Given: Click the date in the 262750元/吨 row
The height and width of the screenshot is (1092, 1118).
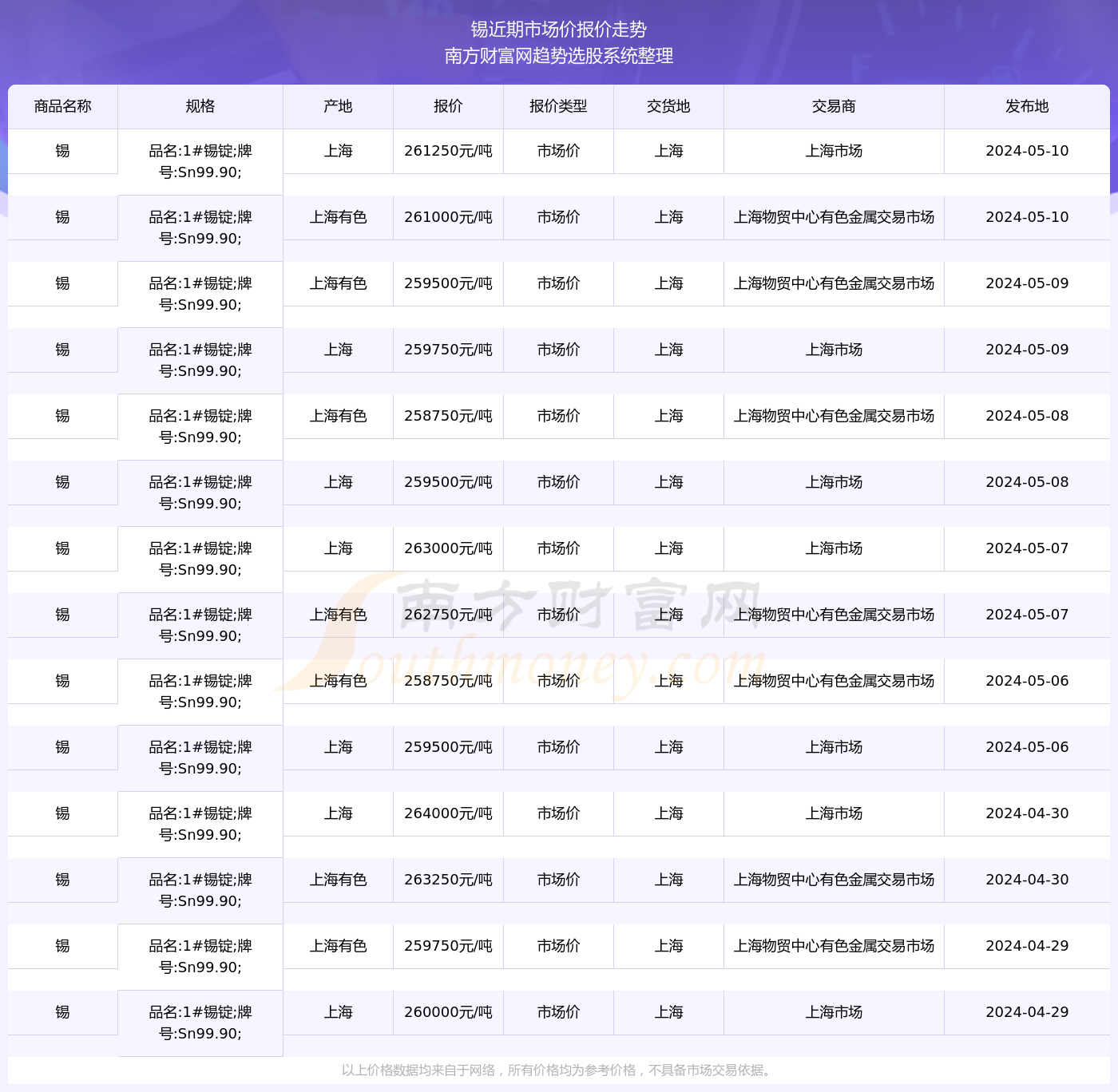Looking at the screenshot, I should [1027, 615].
